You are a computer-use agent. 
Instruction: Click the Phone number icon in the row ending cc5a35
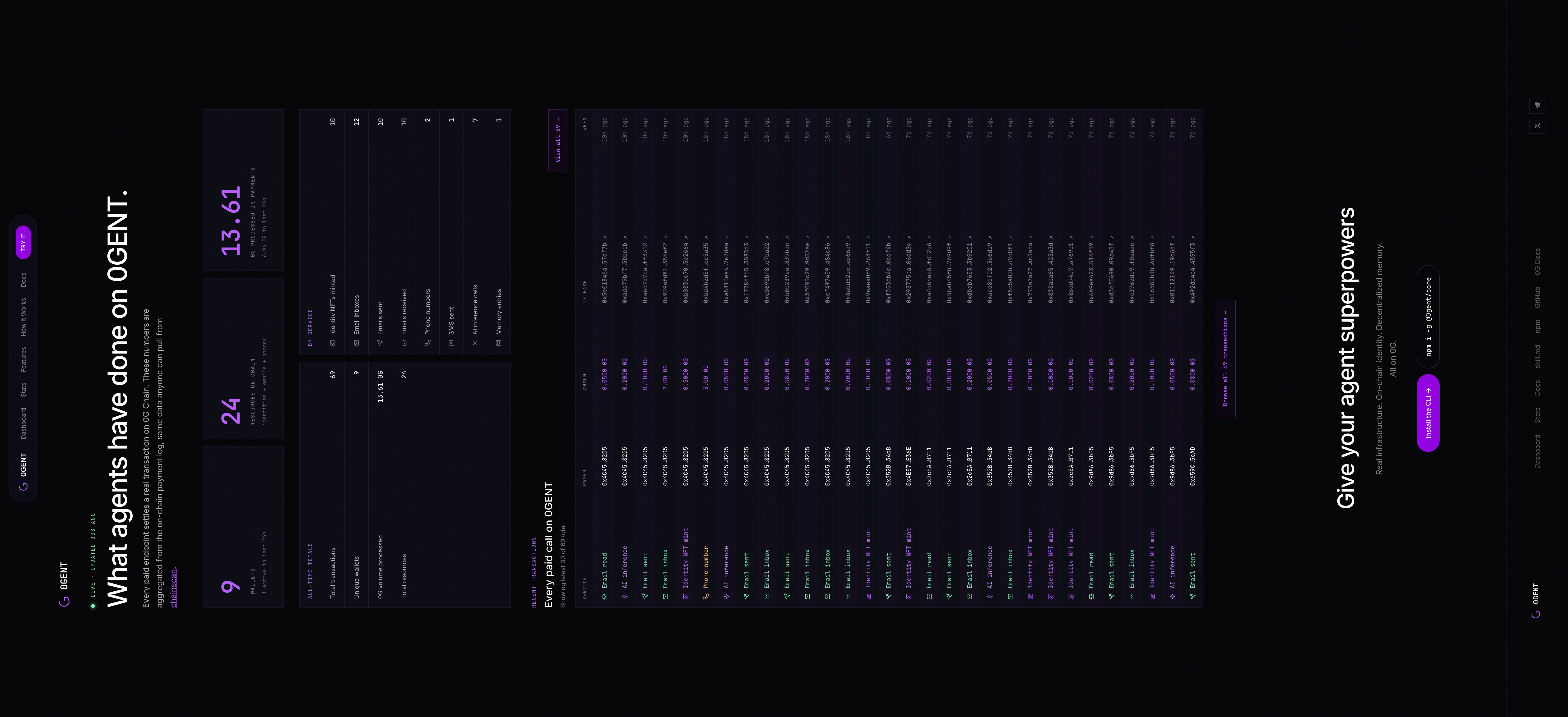pos(706,597)
